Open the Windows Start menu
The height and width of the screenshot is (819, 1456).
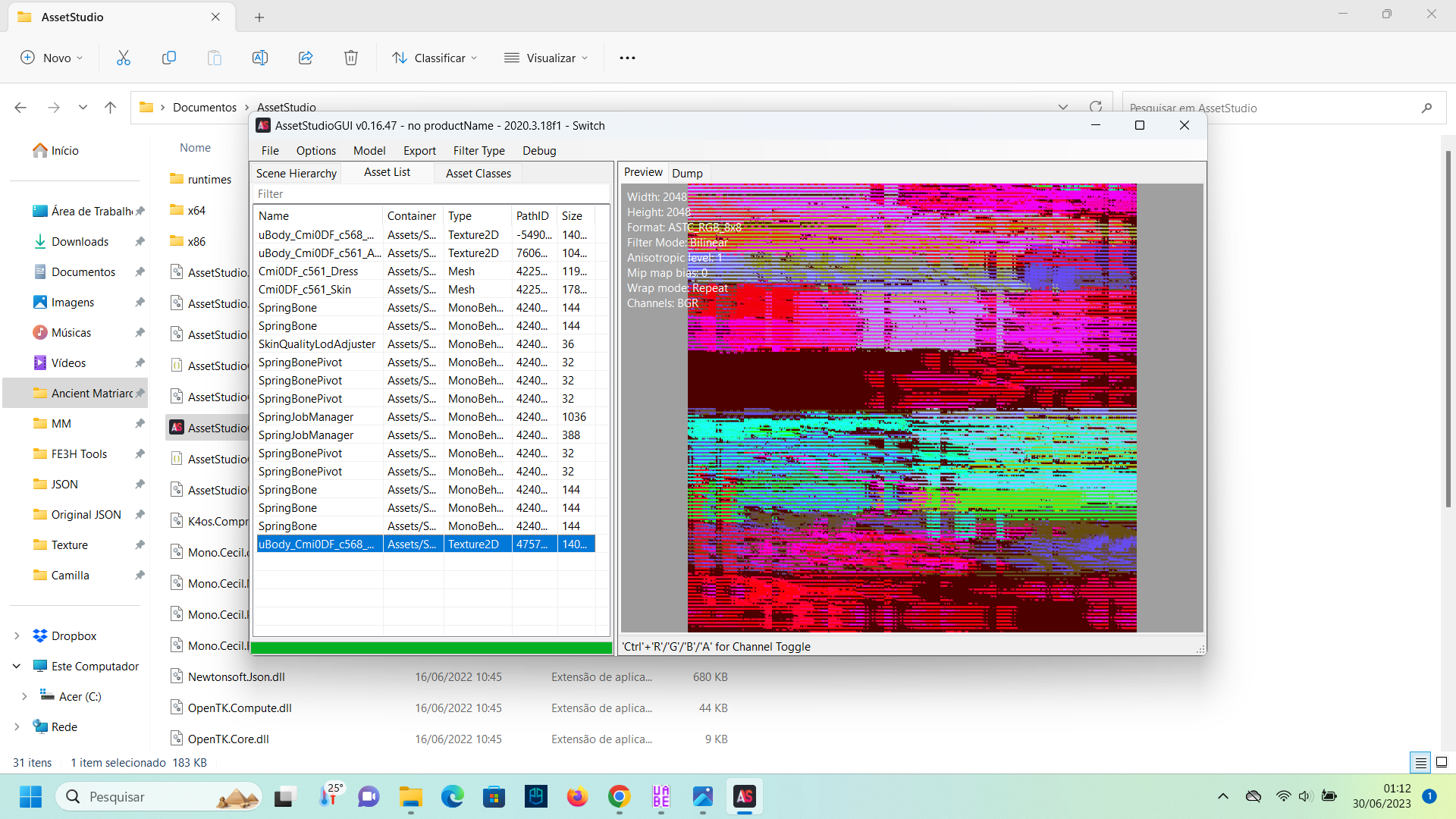coord(30,796)
